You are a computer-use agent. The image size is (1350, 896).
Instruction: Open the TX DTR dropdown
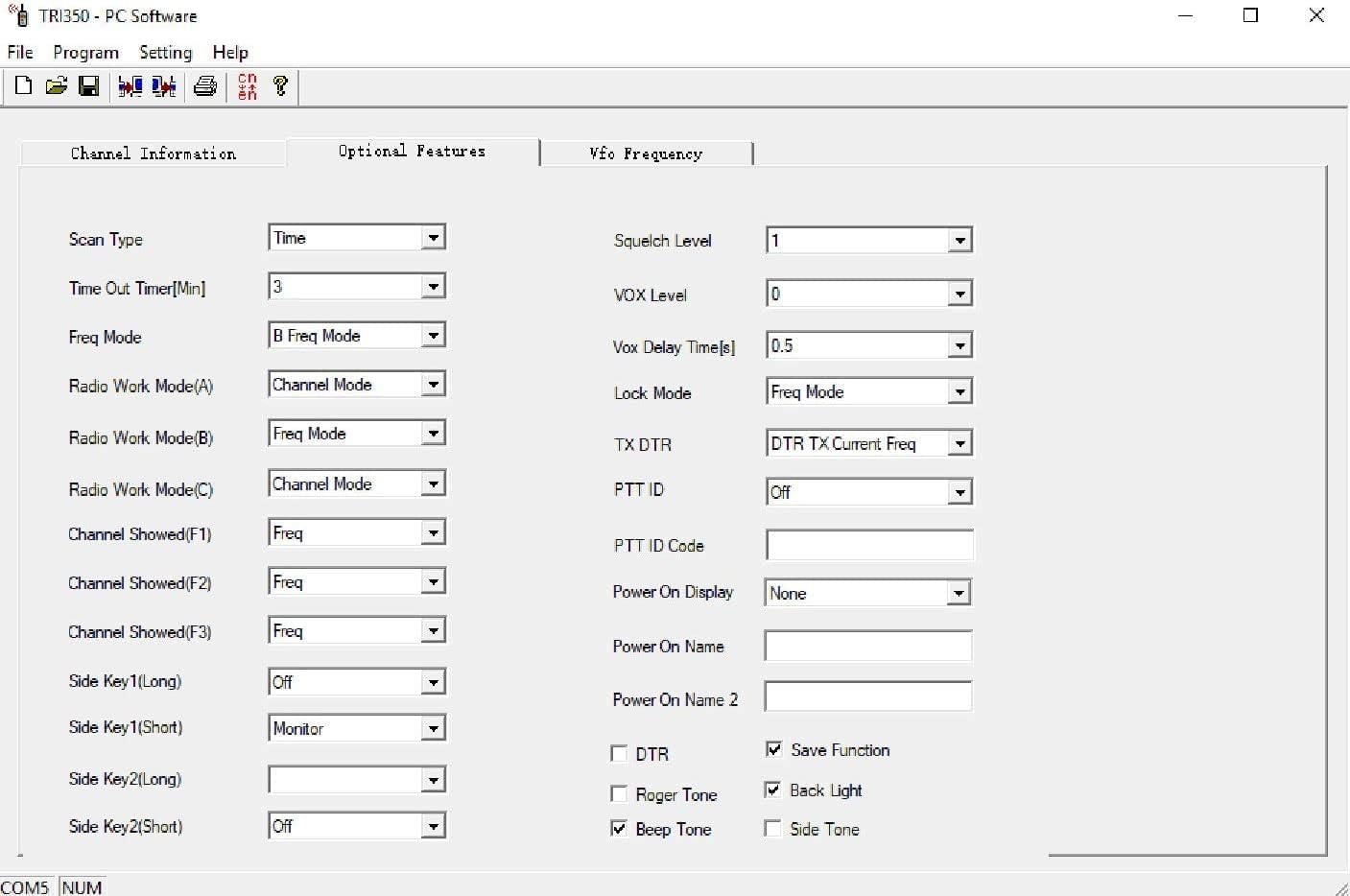click(959, 442)
